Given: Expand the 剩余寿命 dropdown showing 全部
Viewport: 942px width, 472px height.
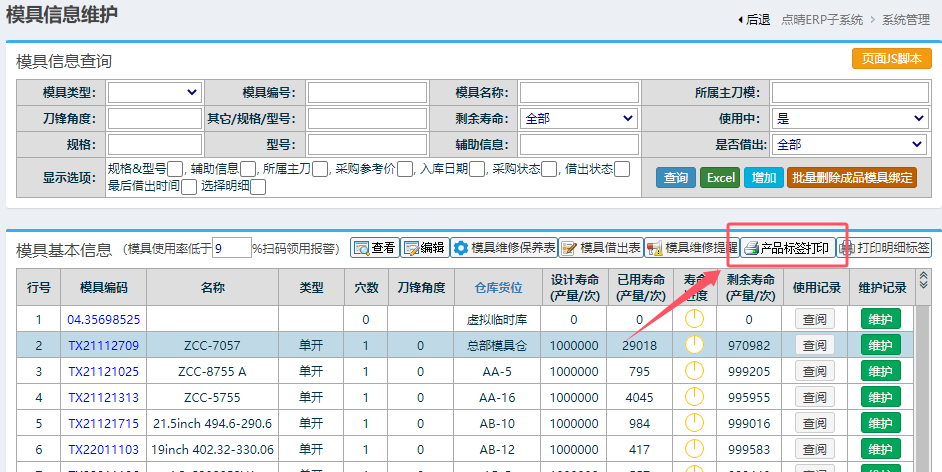Looking at the screenshot, I should tap(578, 118).
